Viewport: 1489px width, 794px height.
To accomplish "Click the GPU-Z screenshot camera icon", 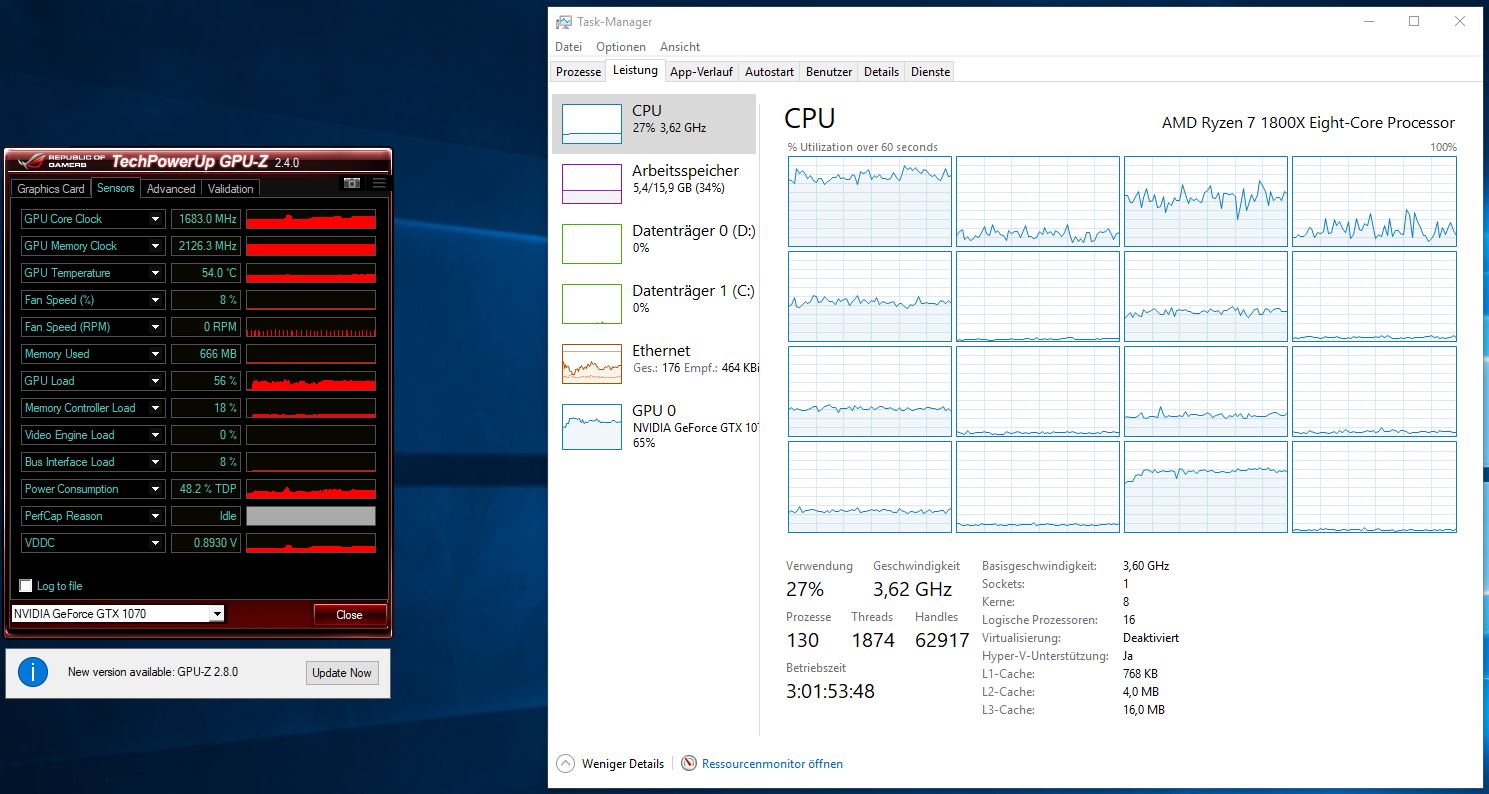I will [352, 184].
